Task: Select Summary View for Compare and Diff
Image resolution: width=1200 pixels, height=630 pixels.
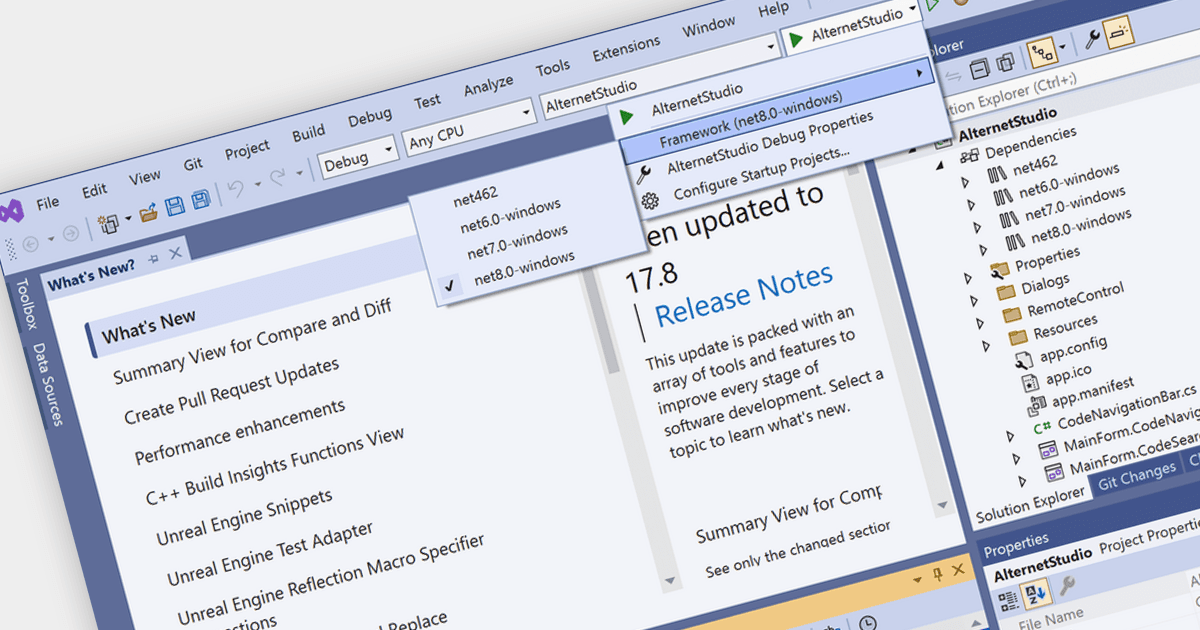Action: coord(252,342)
